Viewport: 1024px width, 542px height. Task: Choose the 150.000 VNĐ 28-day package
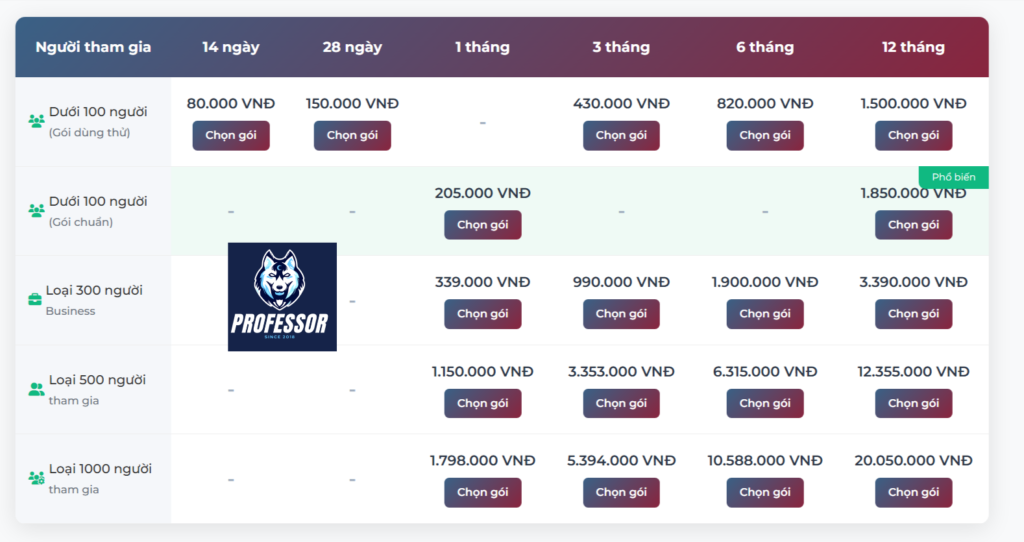[352, 135]
